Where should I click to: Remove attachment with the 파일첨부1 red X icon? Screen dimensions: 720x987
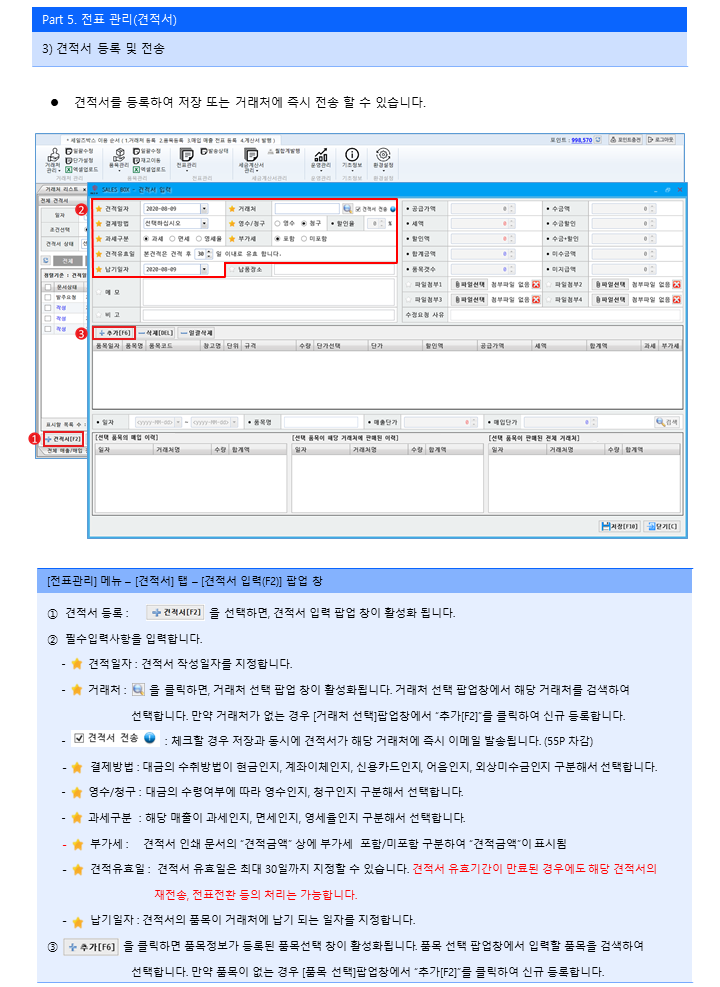coord(536,285)
